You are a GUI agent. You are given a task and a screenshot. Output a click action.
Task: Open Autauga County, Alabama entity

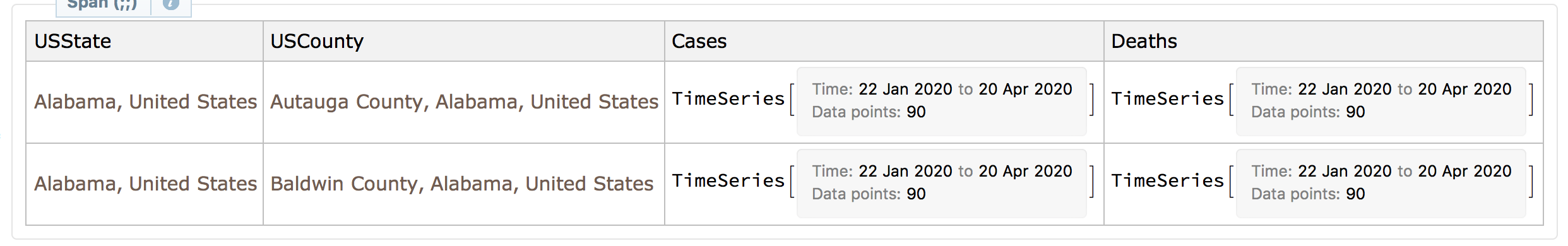pos(464,102)
